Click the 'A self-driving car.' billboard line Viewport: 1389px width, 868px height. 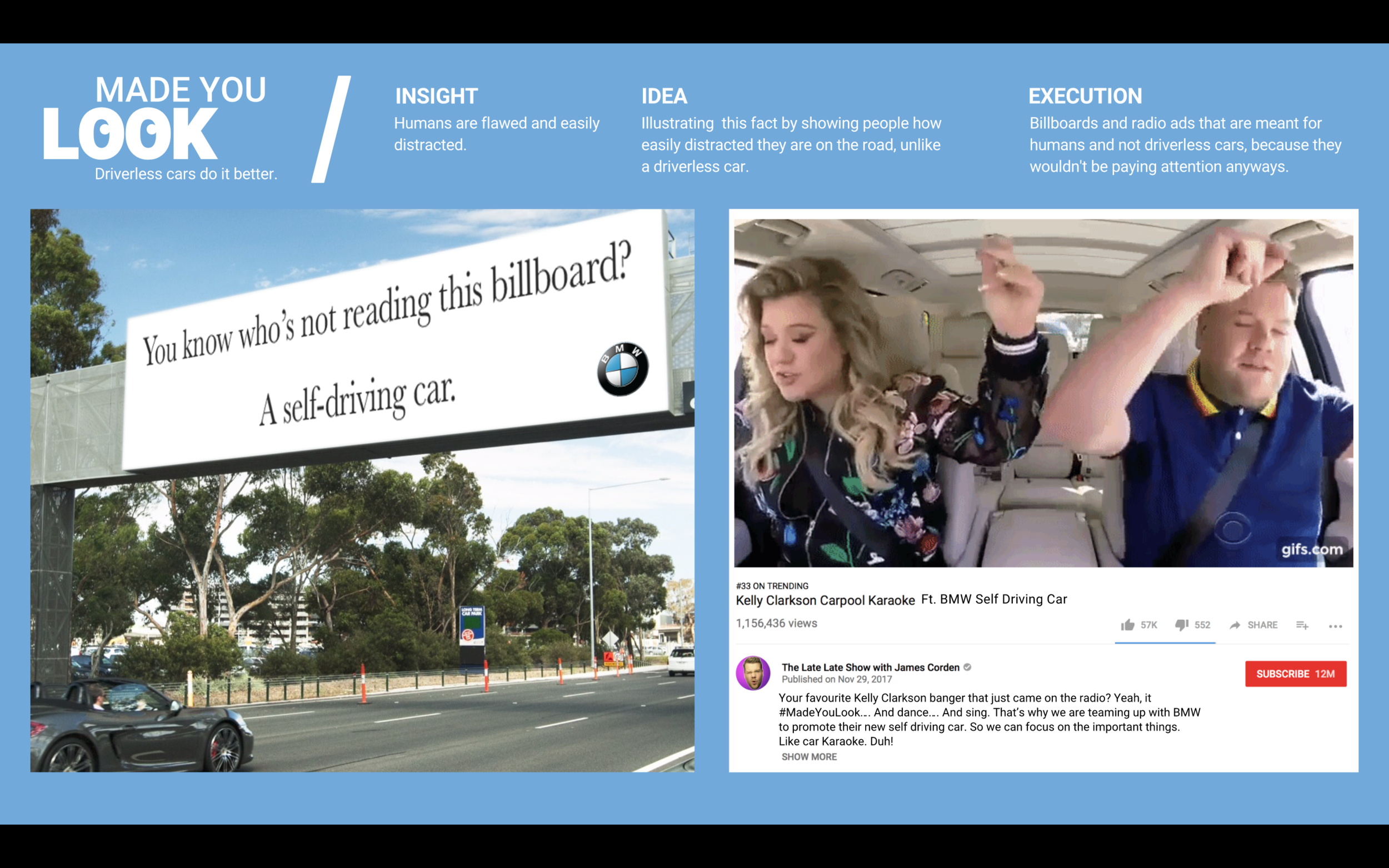[x=357, y=400]
